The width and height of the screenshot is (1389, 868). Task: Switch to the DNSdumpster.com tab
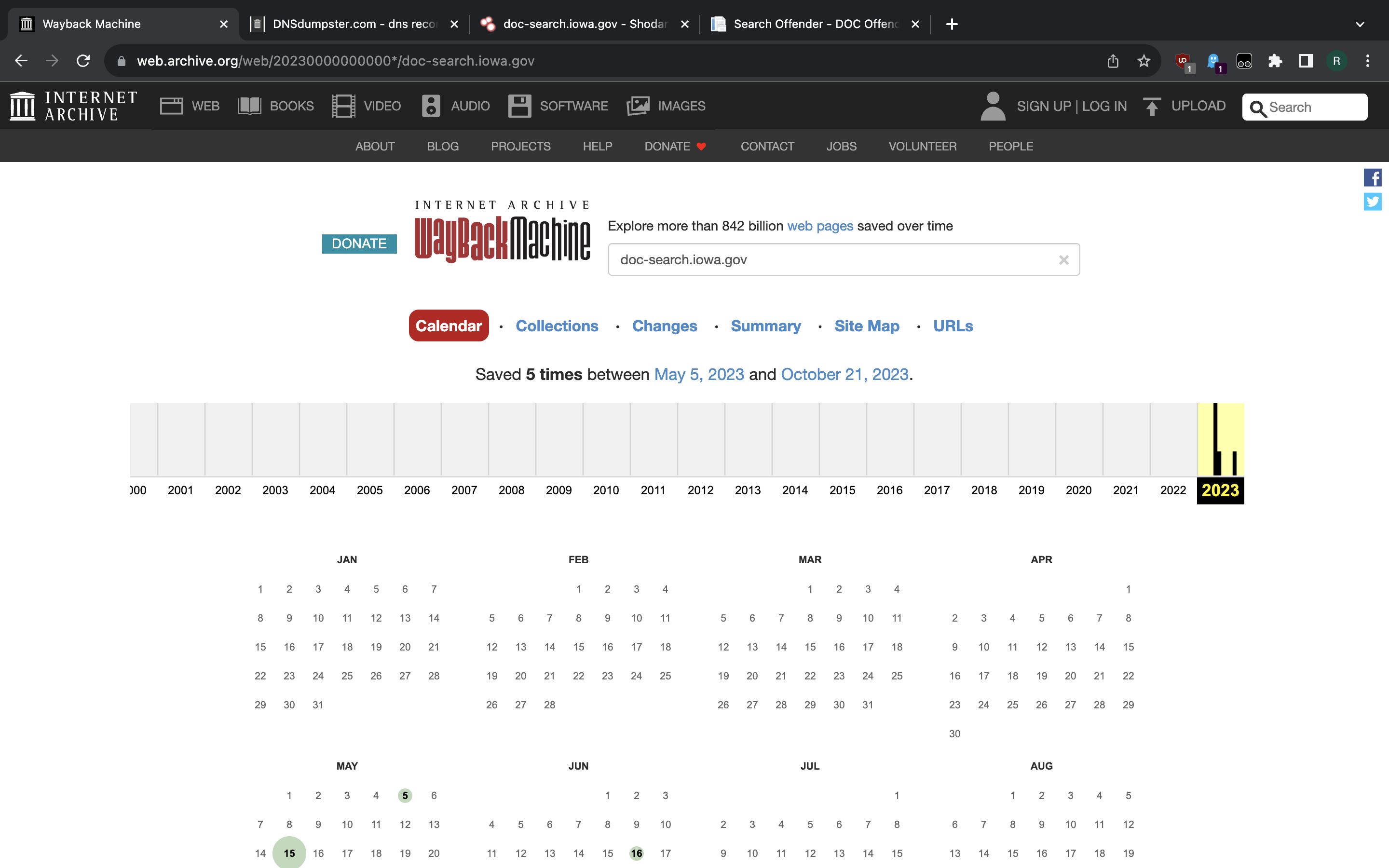[354, 24]
